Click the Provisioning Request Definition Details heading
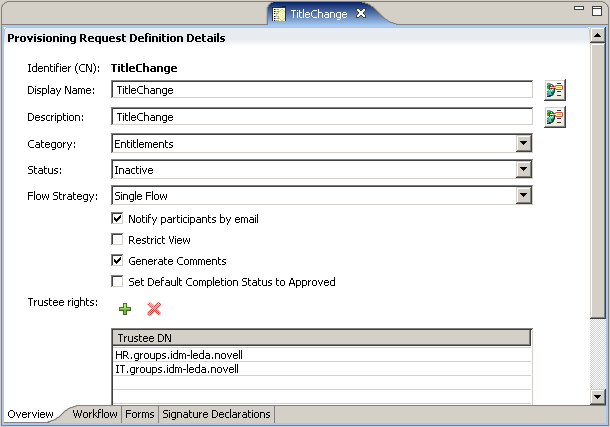This screenshot has width=610, height=427. 116,38
